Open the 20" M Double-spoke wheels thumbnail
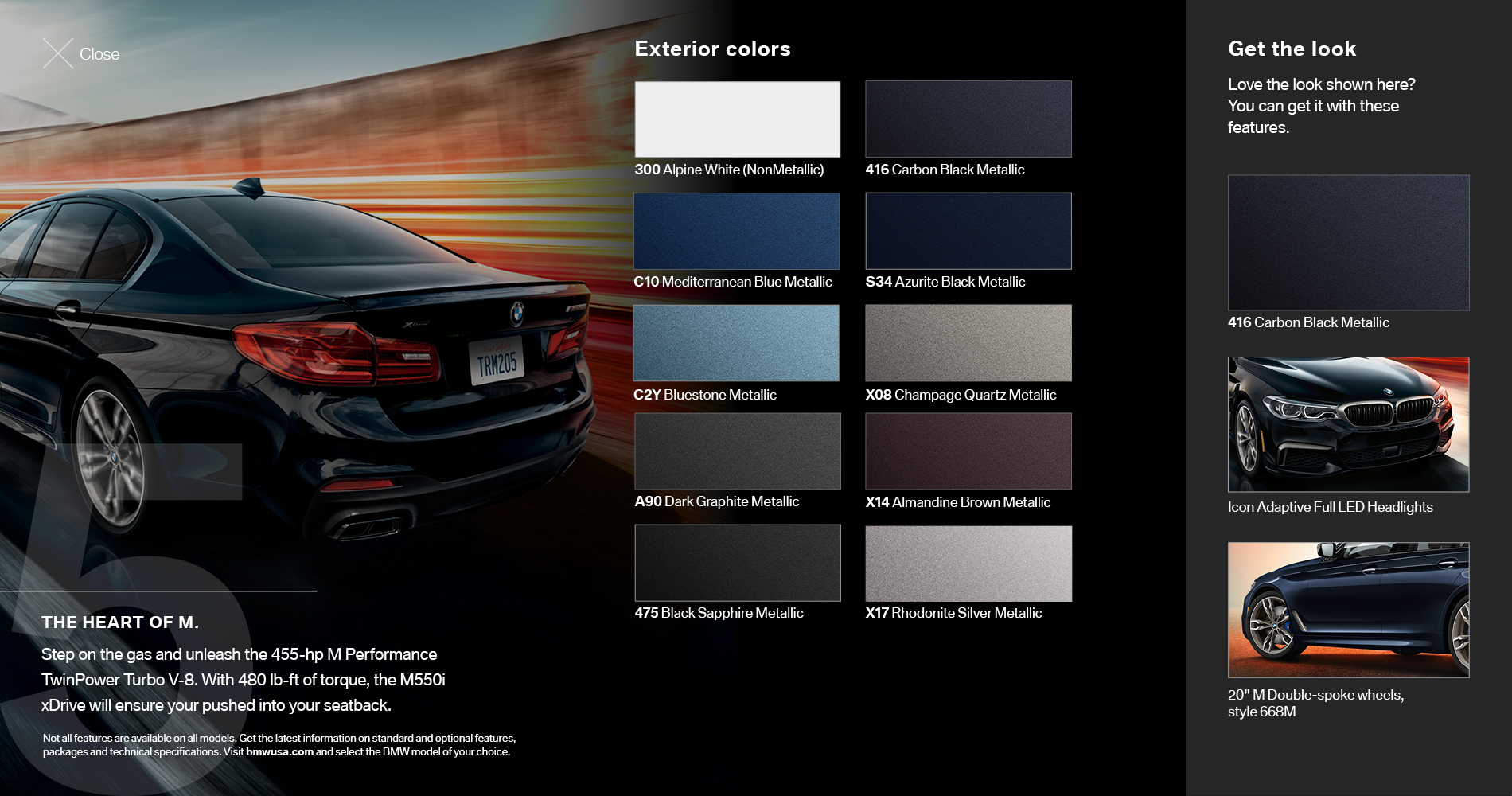 1348,610
